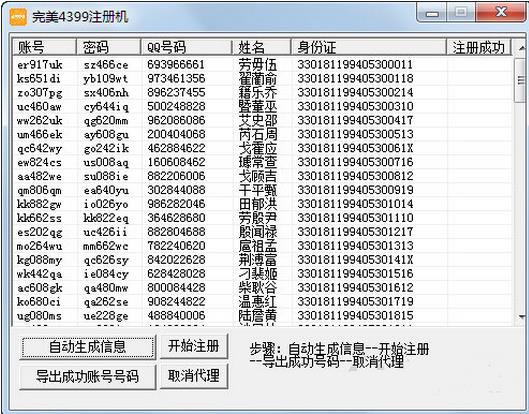Click QQ number 160608462
Viewport: 529px width, 414px height.
coord(176,162)
